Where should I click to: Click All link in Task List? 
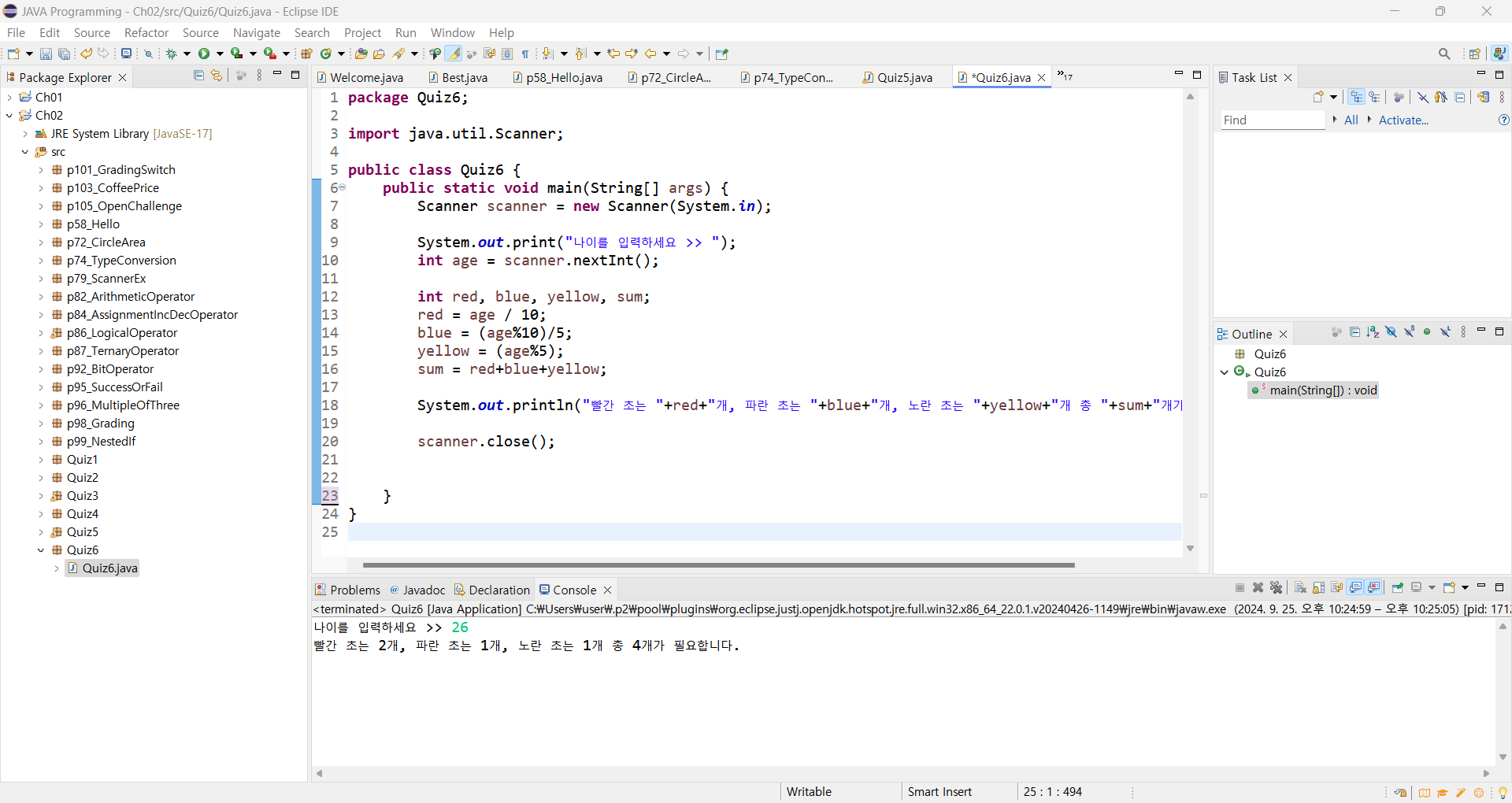pyautogui.click(x=1351, y=120)
